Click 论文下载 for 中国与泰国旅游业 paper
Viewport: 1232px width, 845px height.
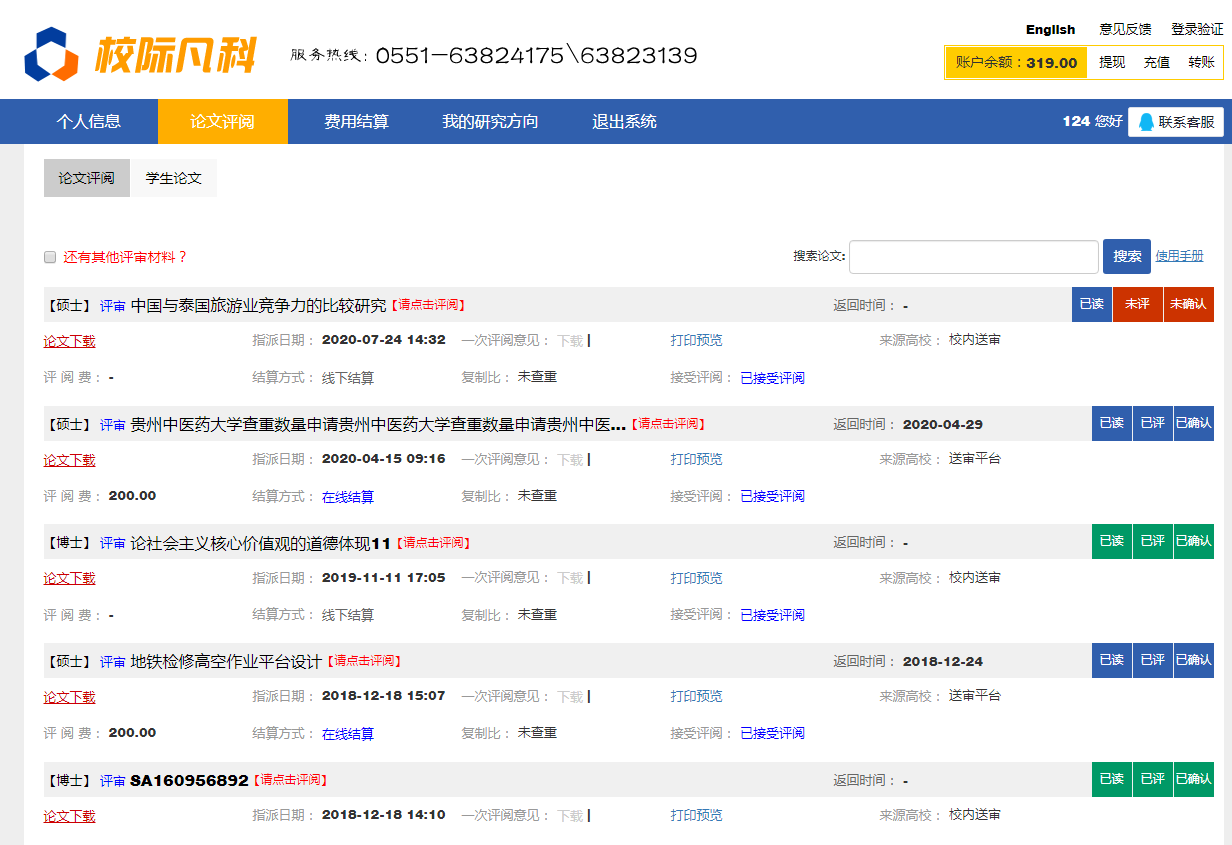[69, 341]
